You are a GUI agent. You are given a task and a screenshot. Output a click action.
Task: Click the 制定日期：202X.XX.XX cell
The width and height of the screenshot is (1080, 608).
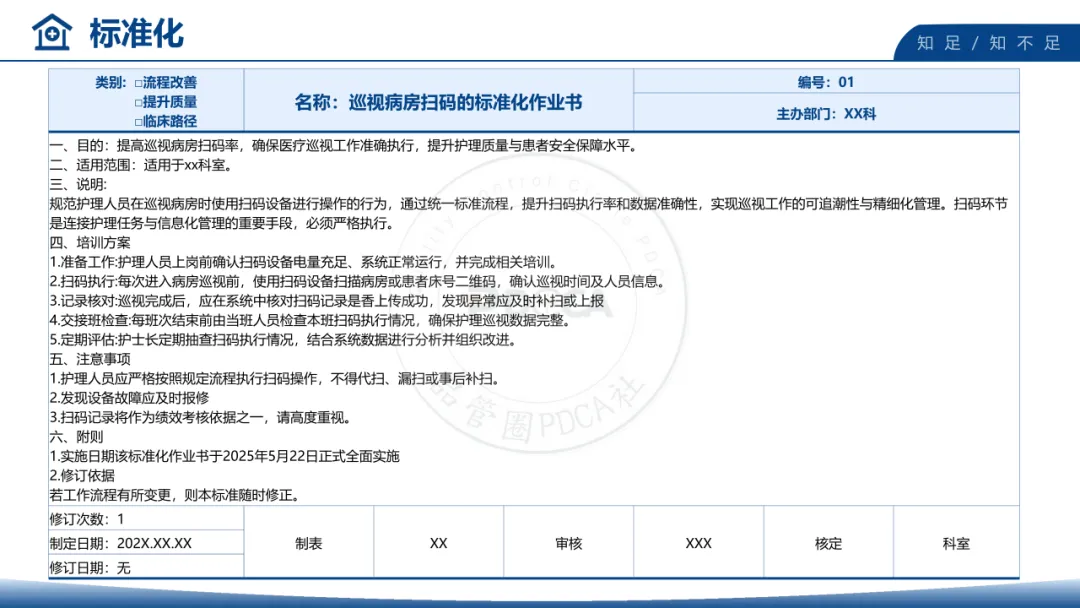pos(146,543)
